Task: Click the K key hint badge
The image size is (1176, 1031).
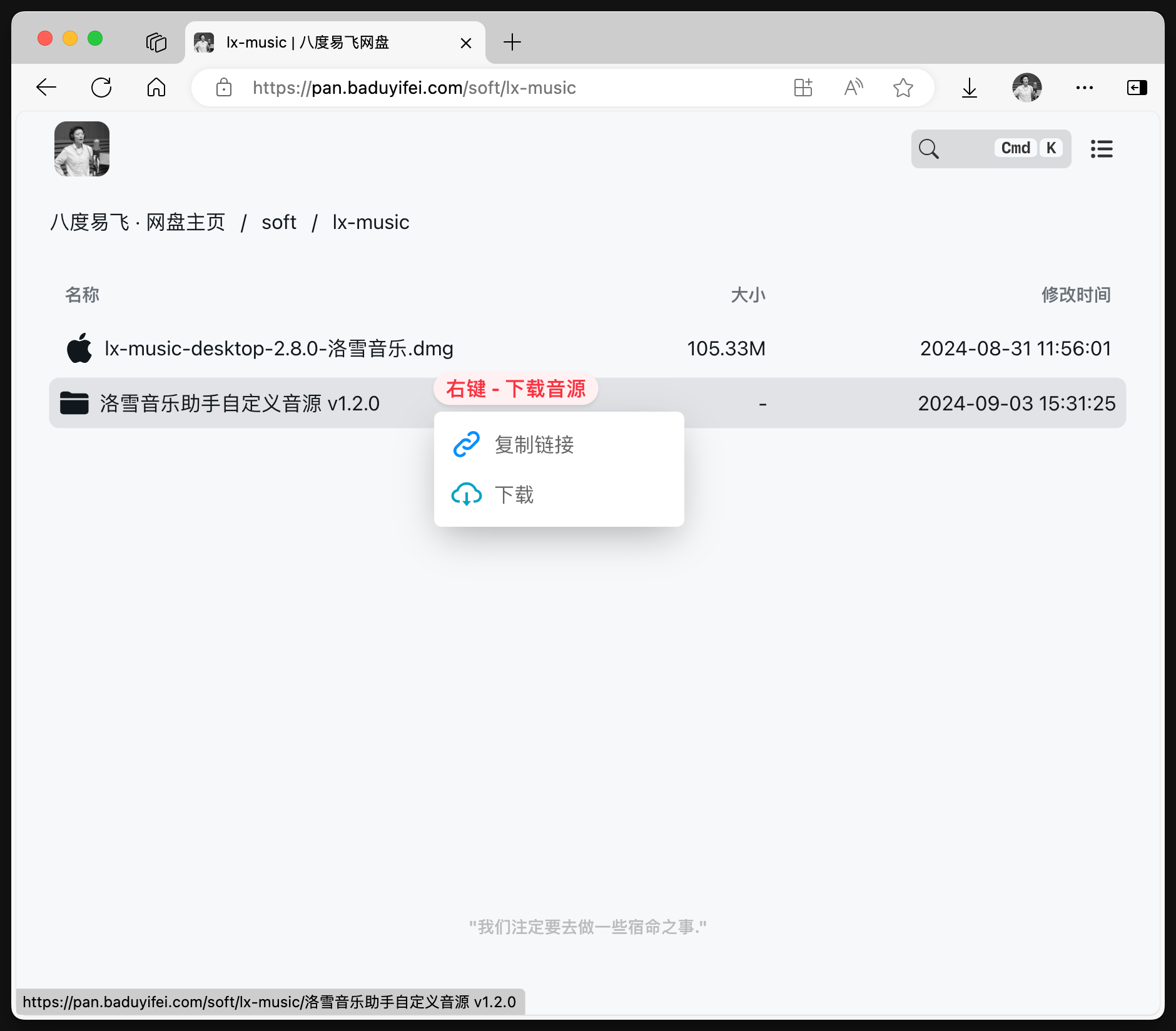Action: click(1051, 148)
